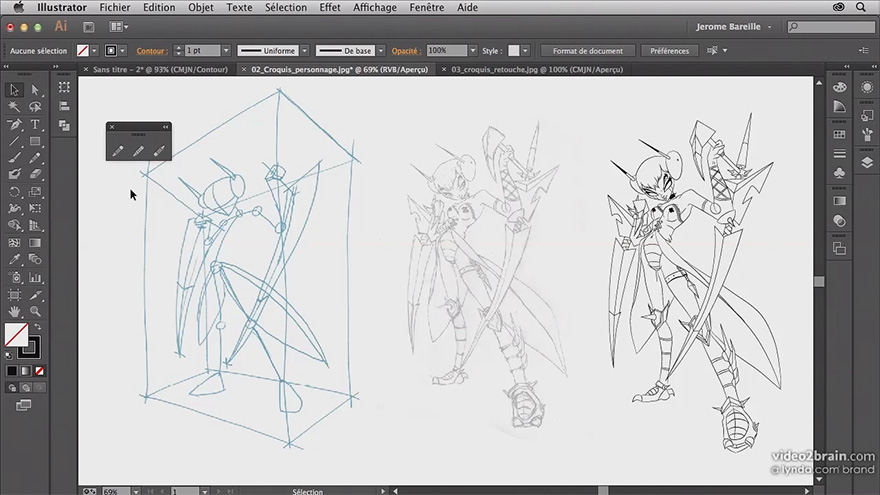Pick the Pencil tool in floating panel
Viewport: 880px width, 495px height.
[x=118, y=151]
